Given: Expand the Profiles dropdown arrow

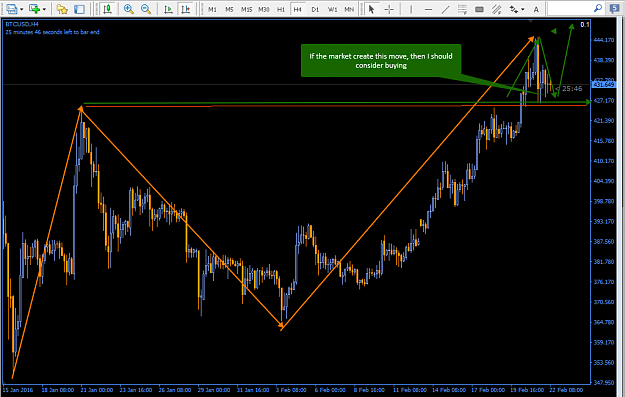Looking at the screenshot, I should tap(22, 9).
